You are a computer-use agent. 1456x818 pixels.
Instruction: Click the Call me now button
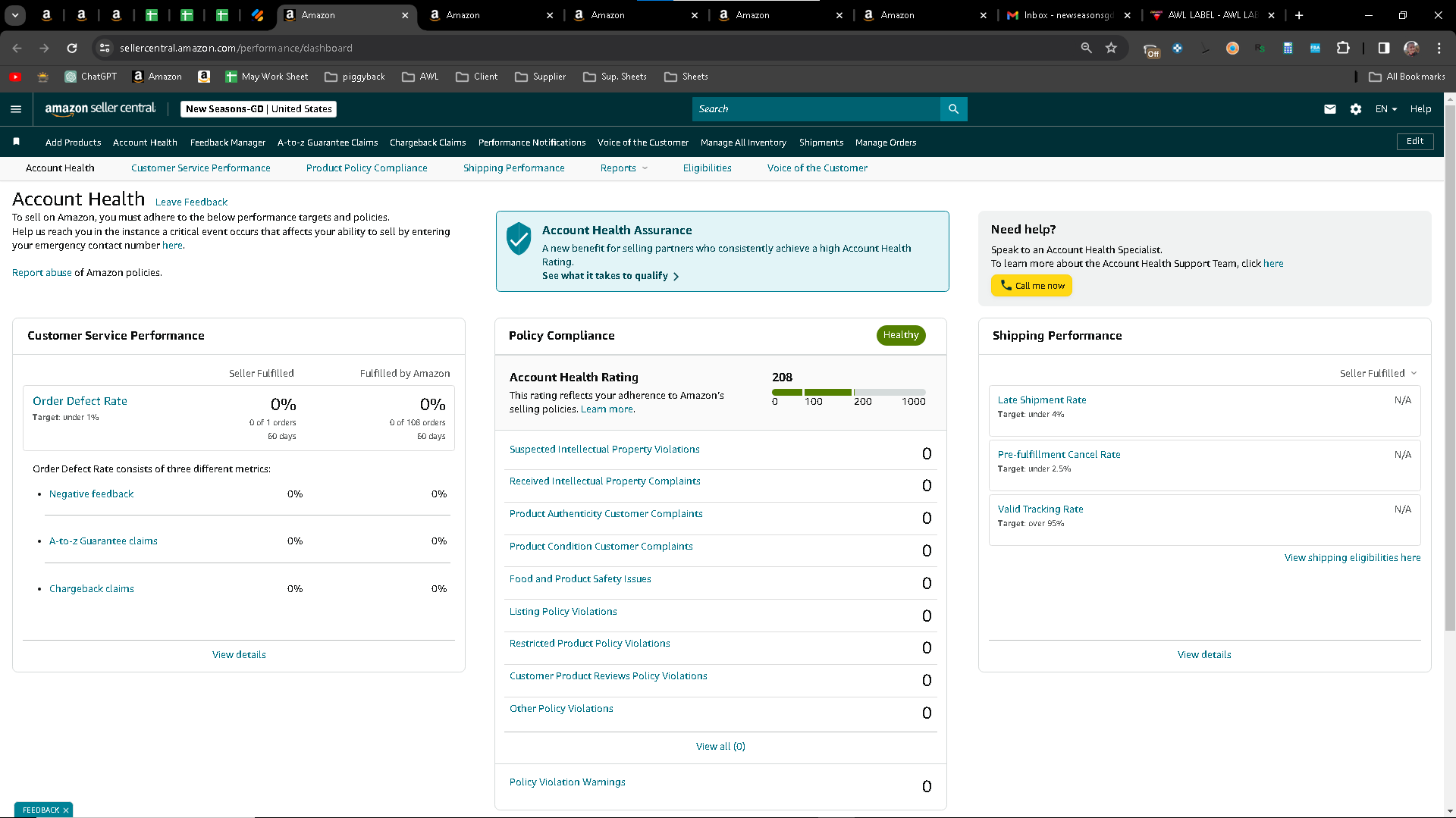pyautogui.click(x=1031, y=286)
